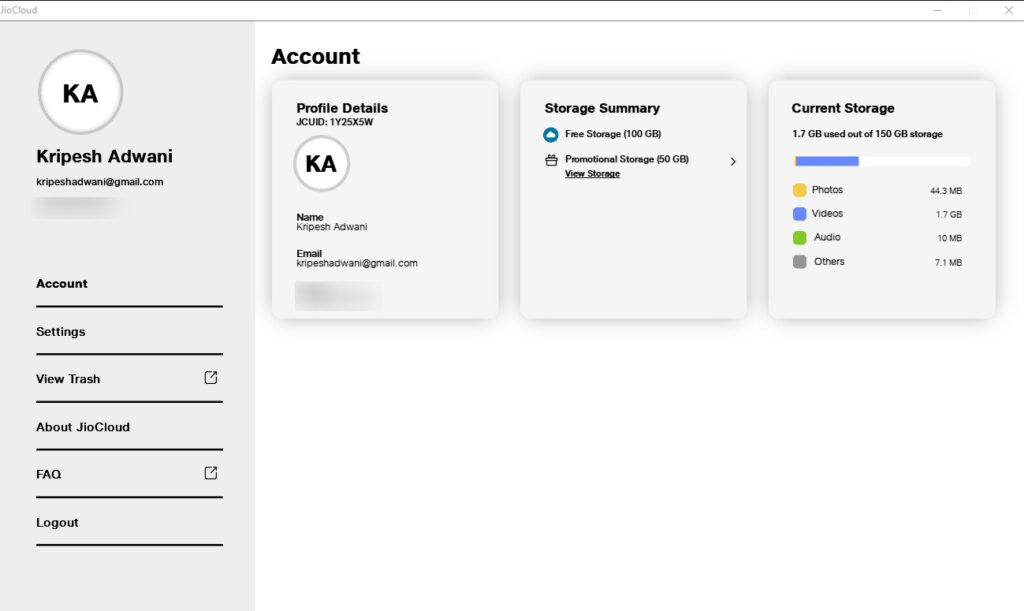Viewport: 1024px width, 611px height.
Task: Click the KA avatar in the sidebar
Action: pyautogui.click(x=80, y=92)
